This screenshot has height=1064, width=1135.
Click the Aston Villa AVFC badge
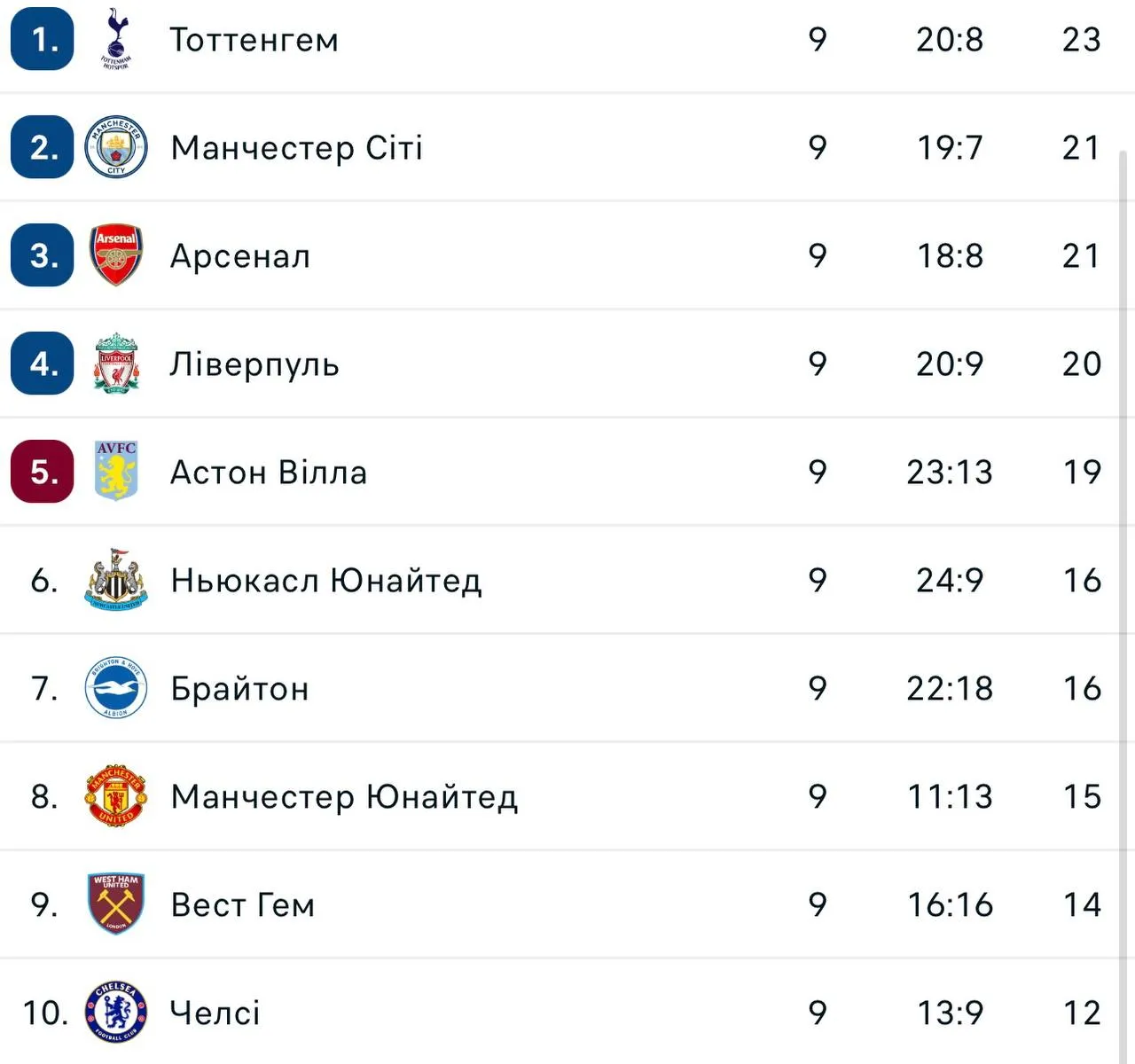pyautogui.click(x=116, y=472)
